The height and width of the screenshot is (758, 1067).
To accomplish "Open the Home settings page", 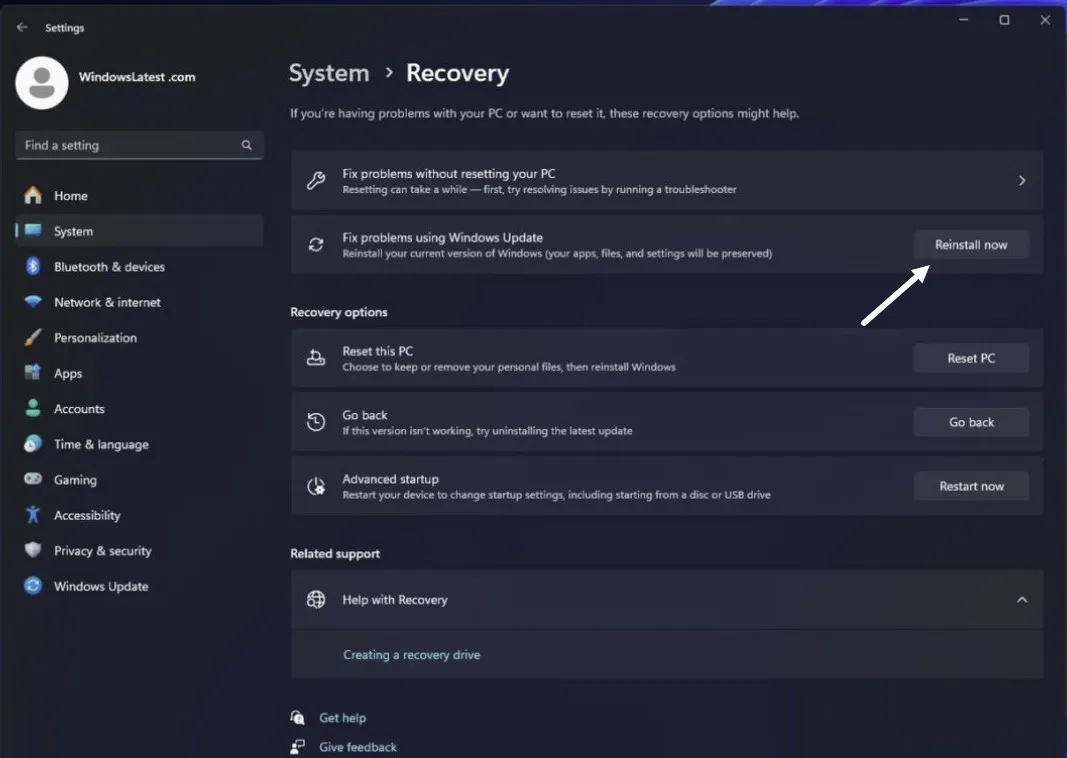I will (x=139, y=195).
